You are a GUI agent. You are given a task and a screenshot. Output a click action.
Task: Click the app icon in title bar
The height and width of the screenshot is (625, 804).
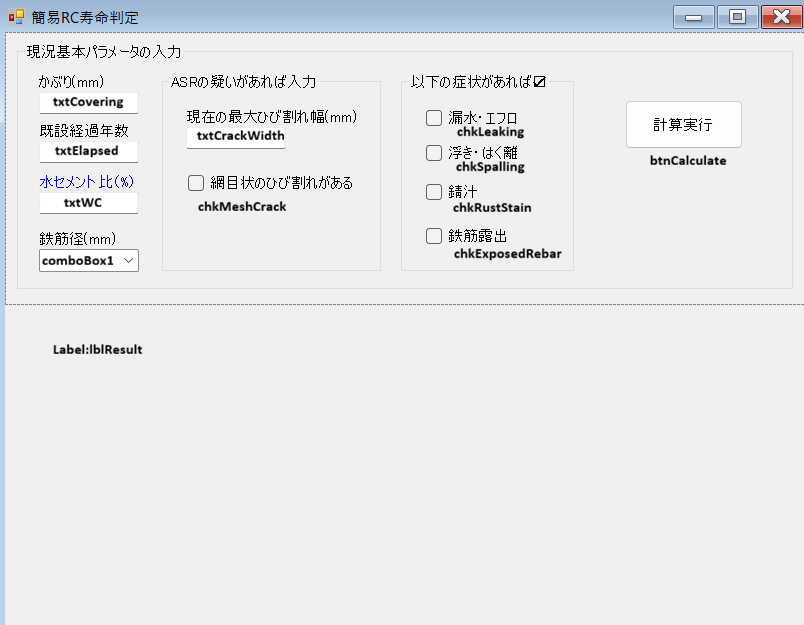(16, 17)
